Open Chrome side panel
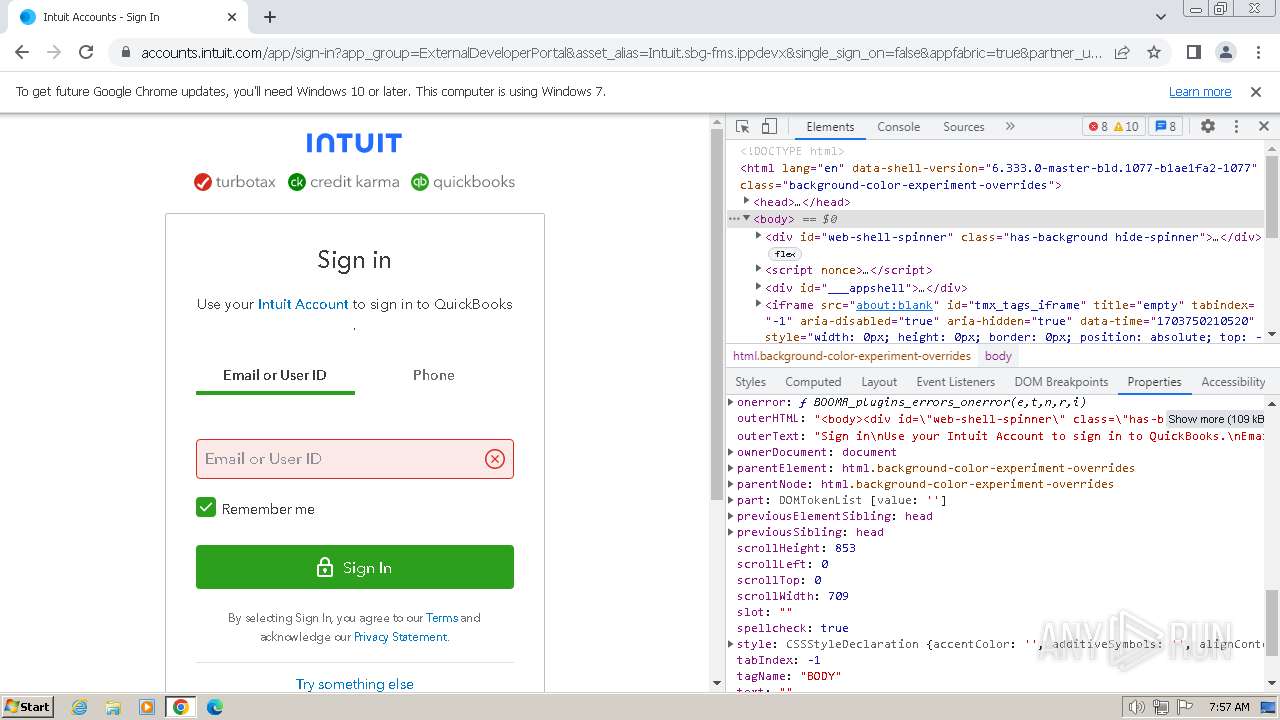The height and width of the screenshot is (720, 1280). point(1193,52)
